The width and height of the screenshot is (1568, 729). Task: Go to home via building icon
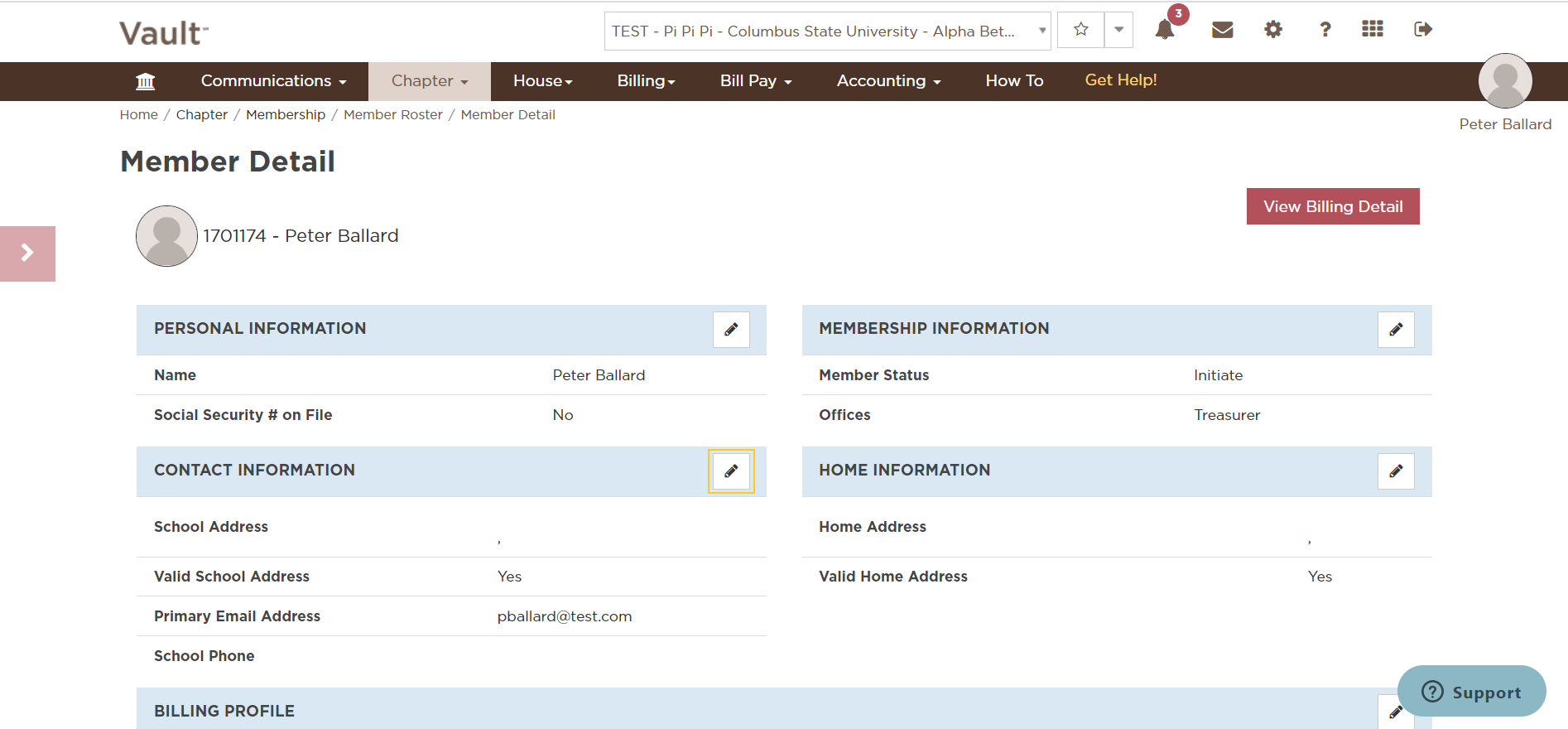[x=146, y=81]
